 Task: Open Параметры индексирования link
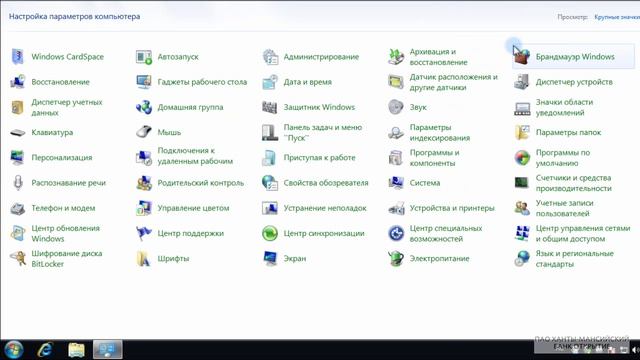[440, 133]
